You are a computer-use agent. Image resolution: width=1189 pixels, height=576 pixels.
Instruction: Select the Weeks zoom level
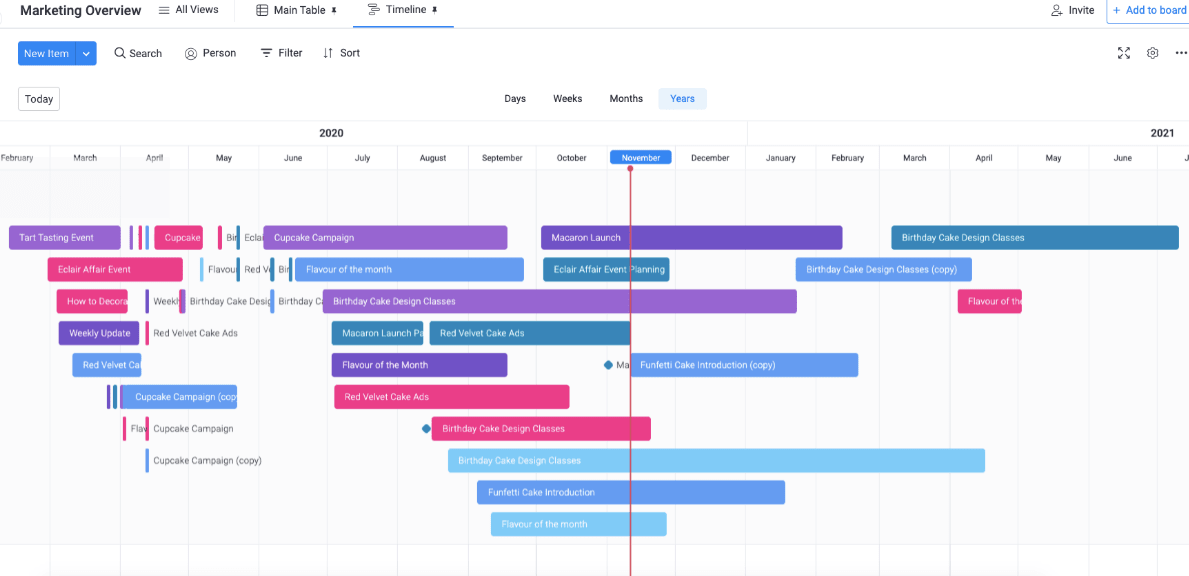(567, 99)
